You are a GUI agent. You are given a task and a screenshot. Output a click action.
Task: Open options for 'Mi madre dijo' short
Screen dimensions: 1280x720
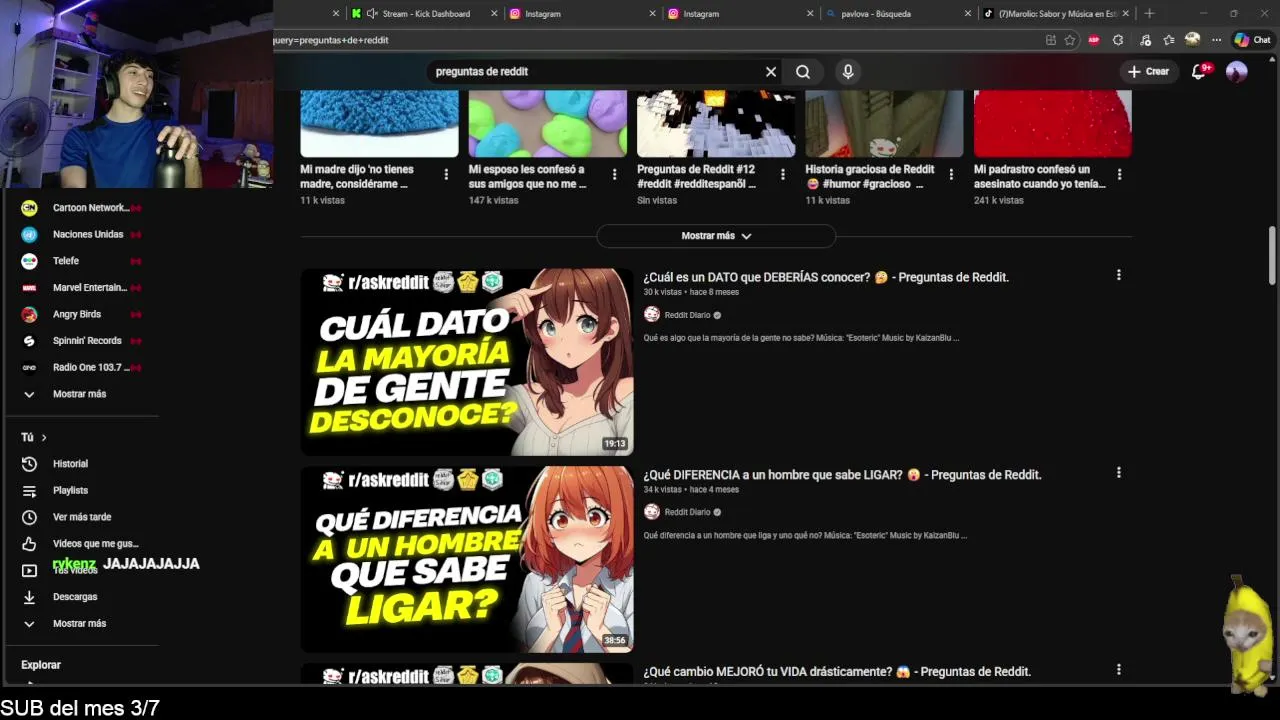coord(446,174)
